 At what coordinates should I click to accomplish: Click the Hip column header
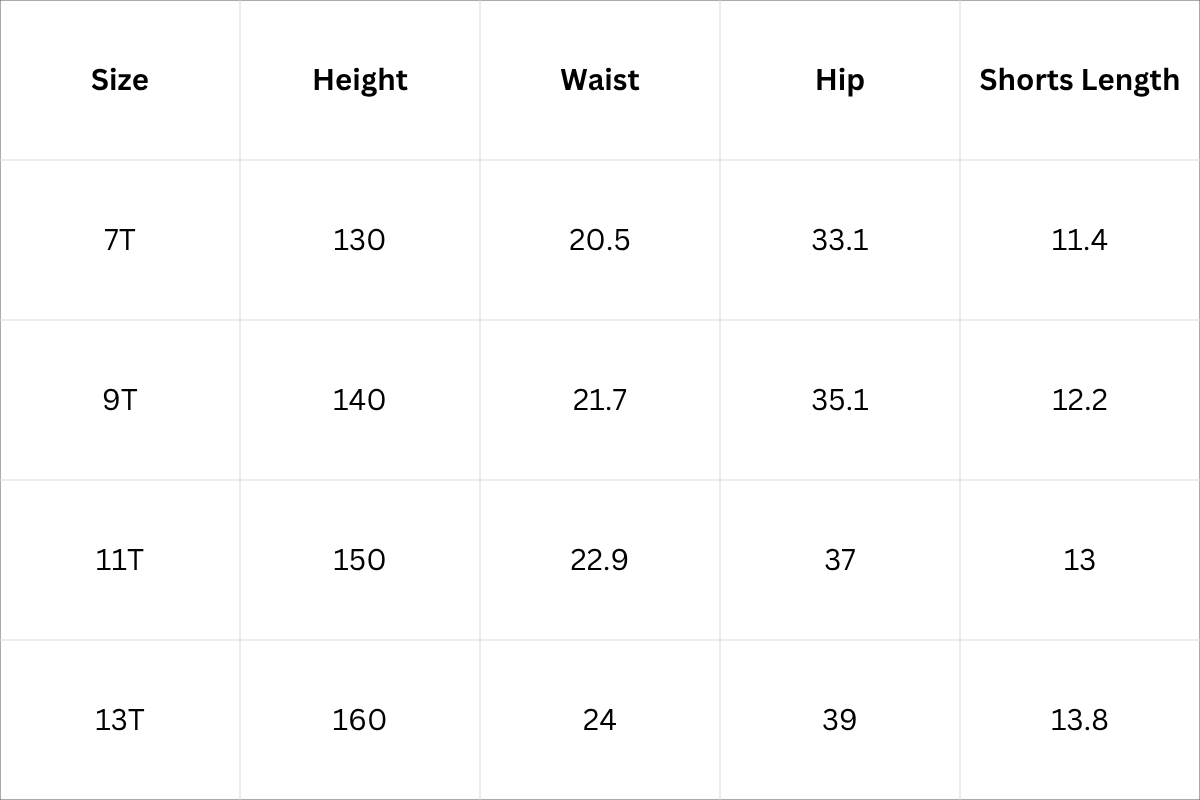point(840,80)
